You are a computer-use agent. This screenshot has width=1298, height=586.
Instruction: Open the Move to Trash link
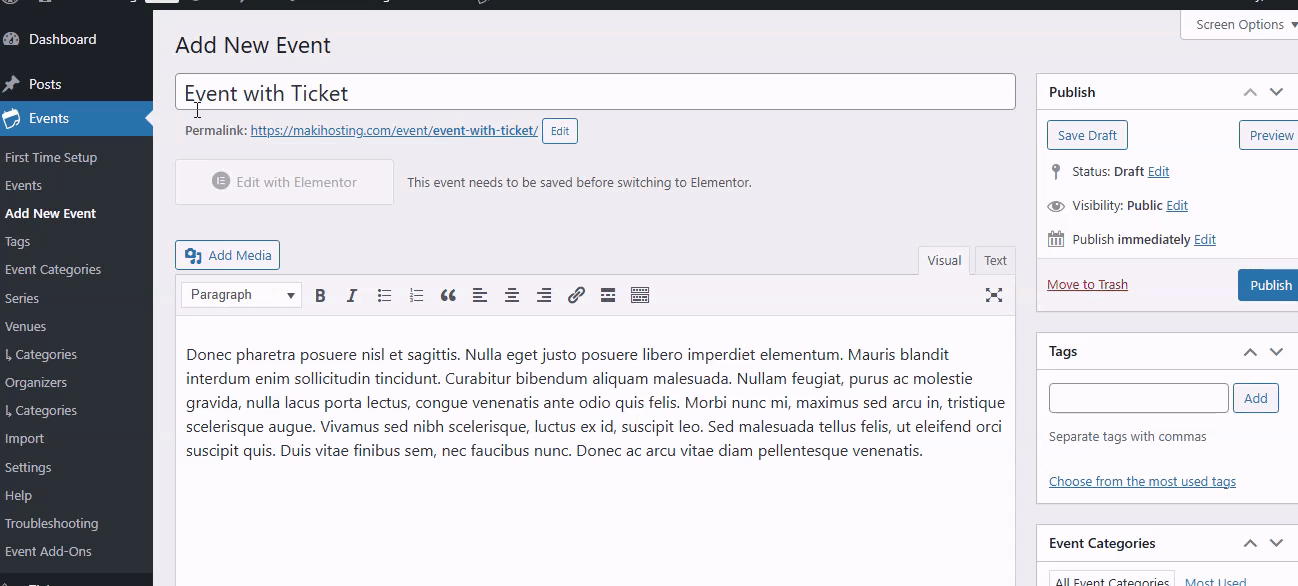1087,285
